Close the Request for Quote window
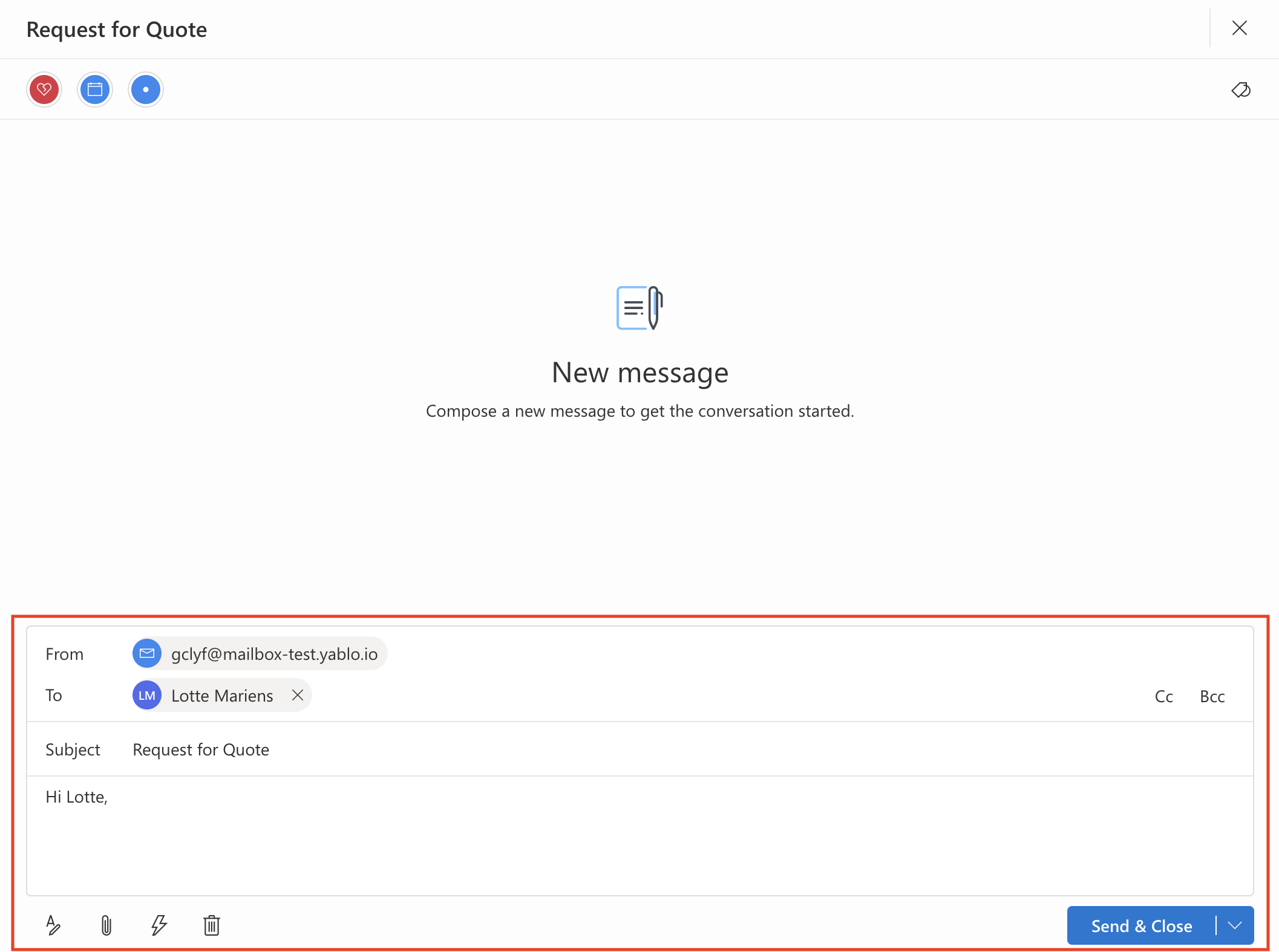The height and width of the screenshot is (952, 1279). point(1240,28)
